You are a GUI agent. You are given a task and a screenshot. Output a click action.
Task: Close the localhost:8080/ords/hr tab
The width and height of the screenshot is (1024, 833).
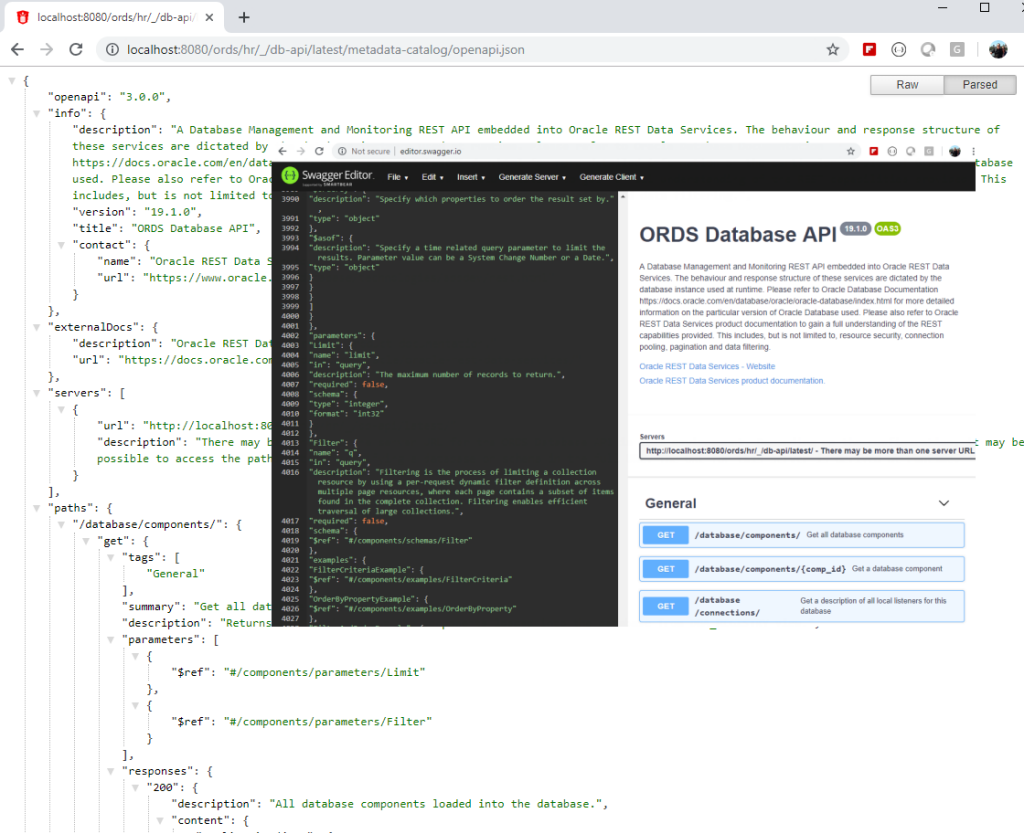pyautogui.click(x=209, y=18)
